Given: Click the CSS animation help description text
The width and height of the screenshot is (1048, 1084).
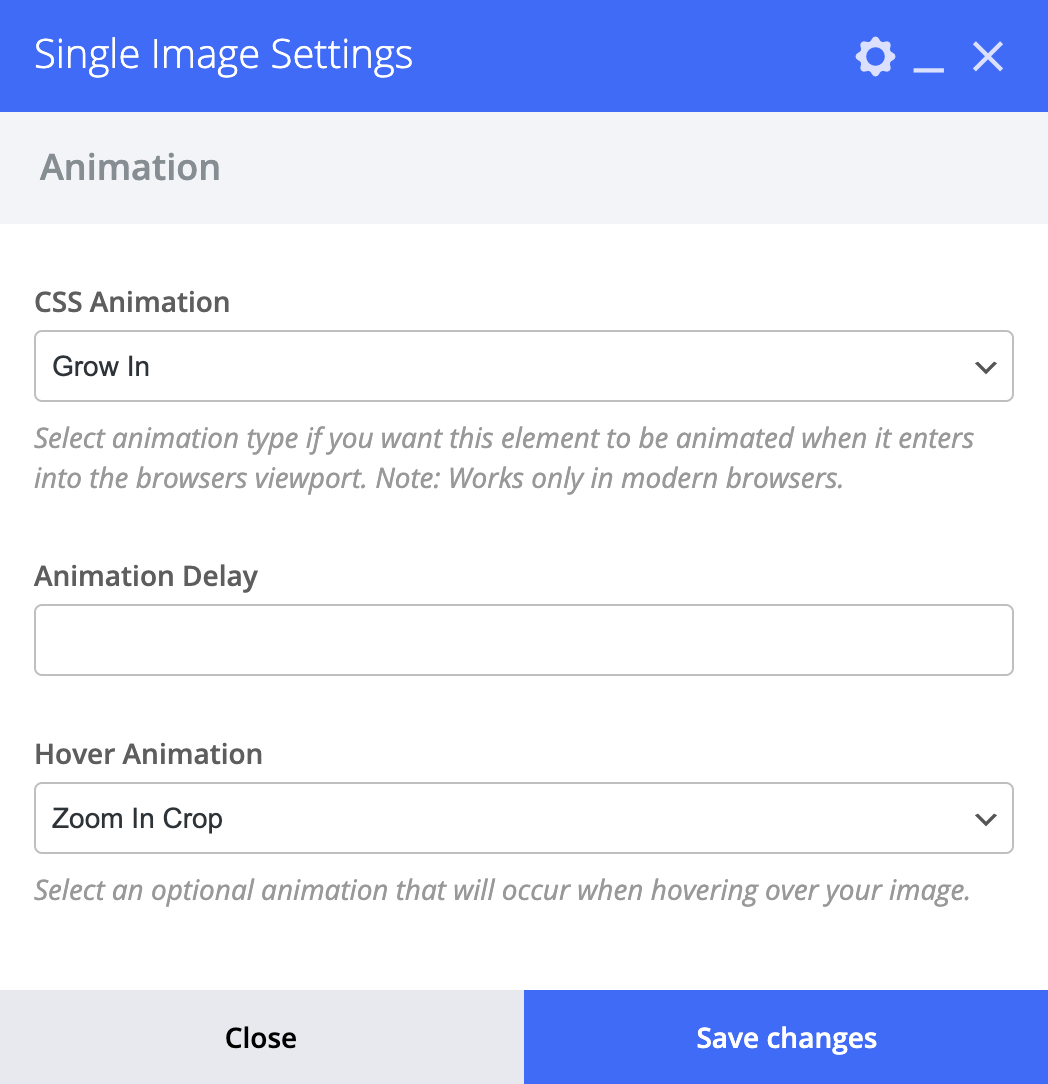Looking at the screenshot, I should click(x=504, y=458).
